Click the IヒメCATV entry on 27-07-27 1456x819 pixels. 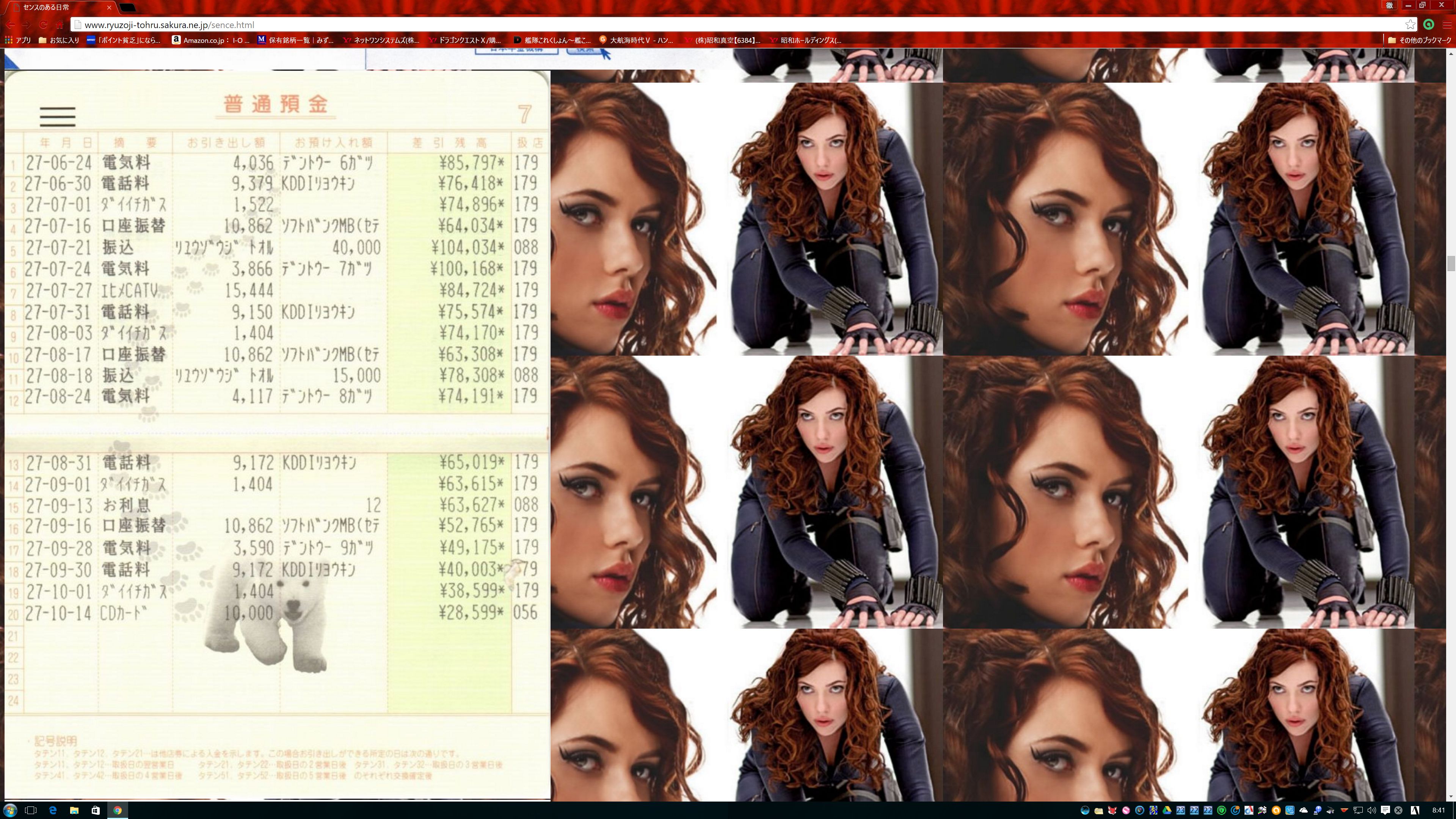[129, 290]
